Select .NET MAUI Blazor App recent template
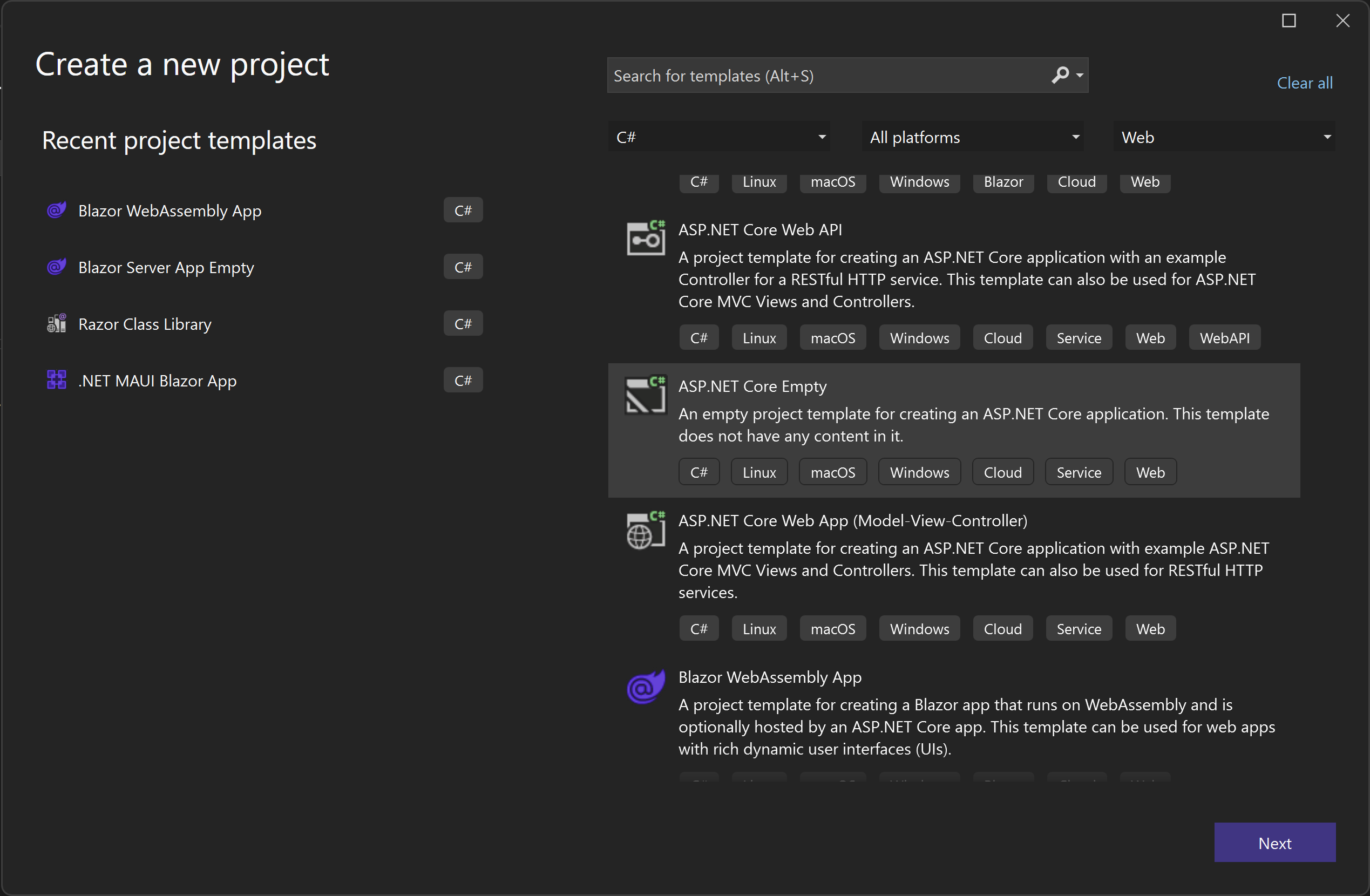The height and width of the screenshot is (896, 1370). coord(157,381)
